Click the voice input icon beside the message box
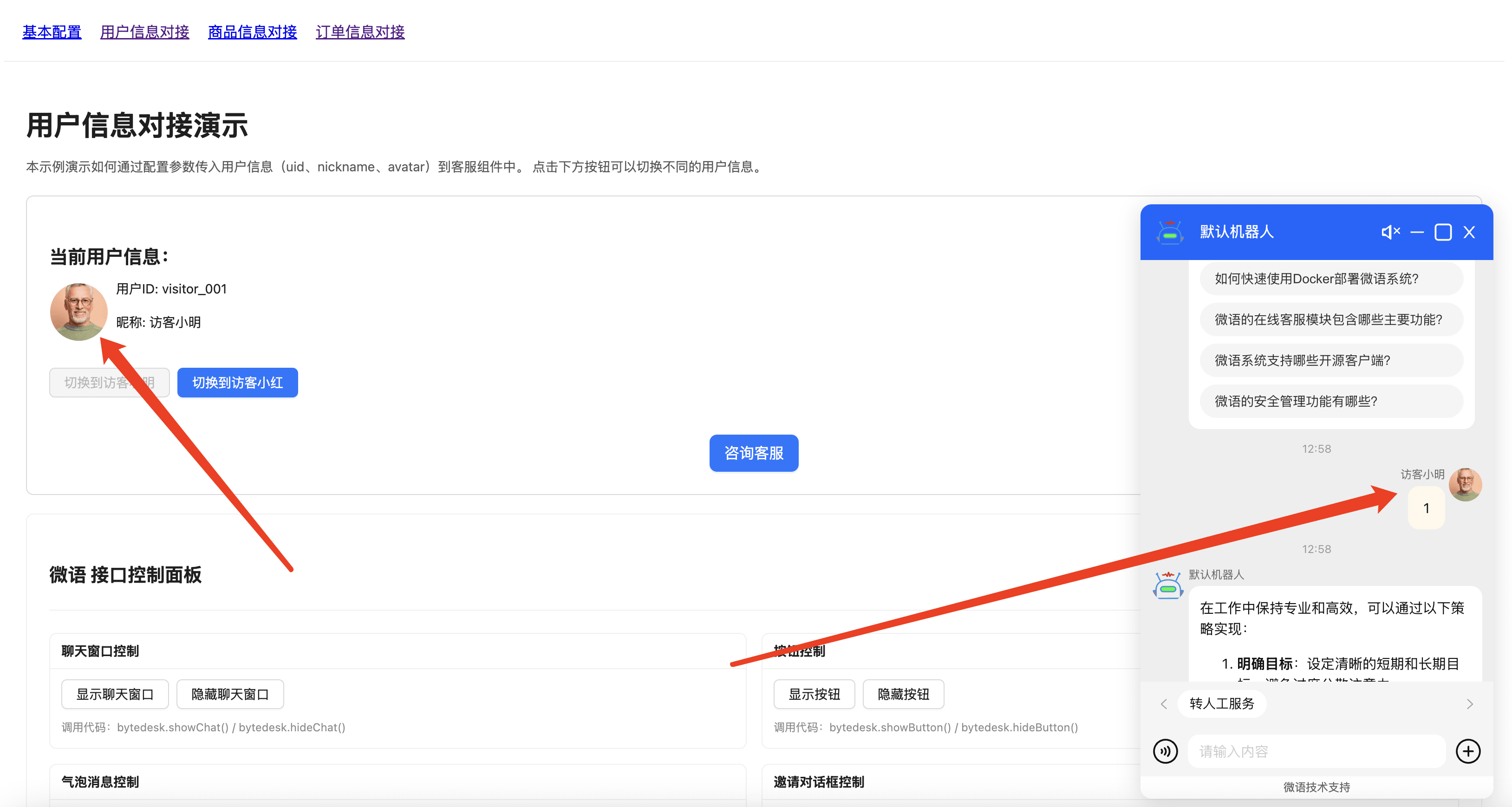Image resolution: width=1512 pixels, height=807 pixels. (1166, 751)
